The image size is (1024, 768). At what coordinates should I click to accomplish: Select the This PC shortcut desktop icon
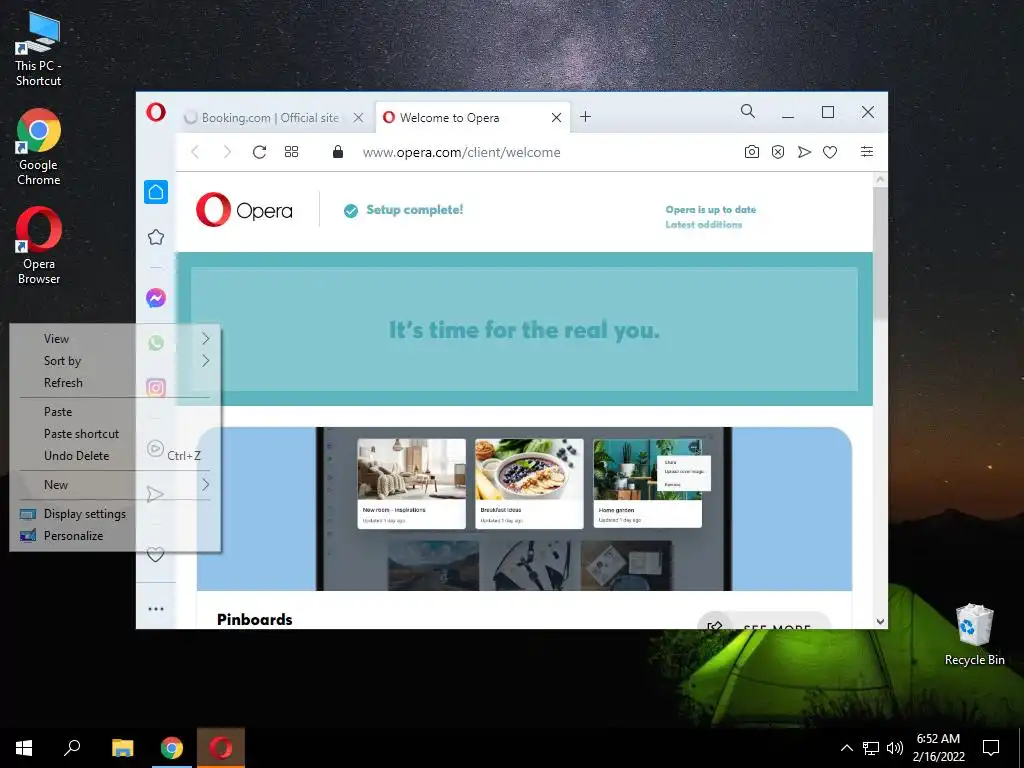pos(38,50)
